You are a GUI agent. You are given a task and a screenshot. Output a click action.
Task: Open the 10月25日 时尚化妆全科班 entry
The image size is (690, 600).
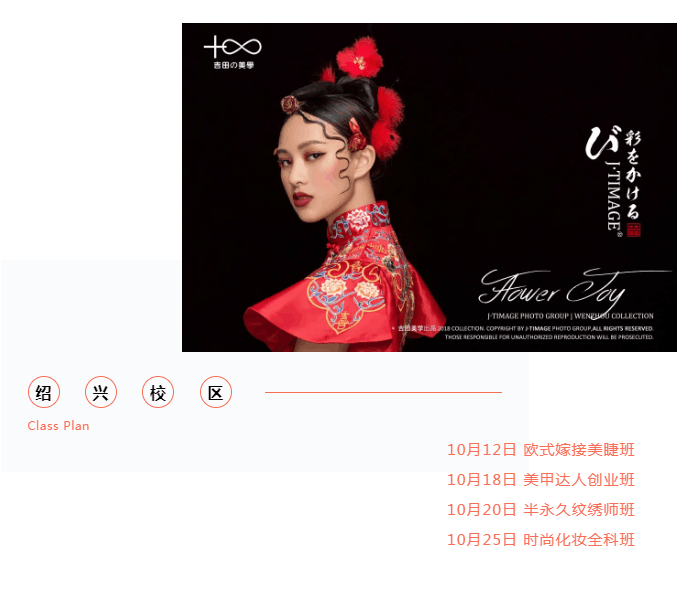pos(541,540)
